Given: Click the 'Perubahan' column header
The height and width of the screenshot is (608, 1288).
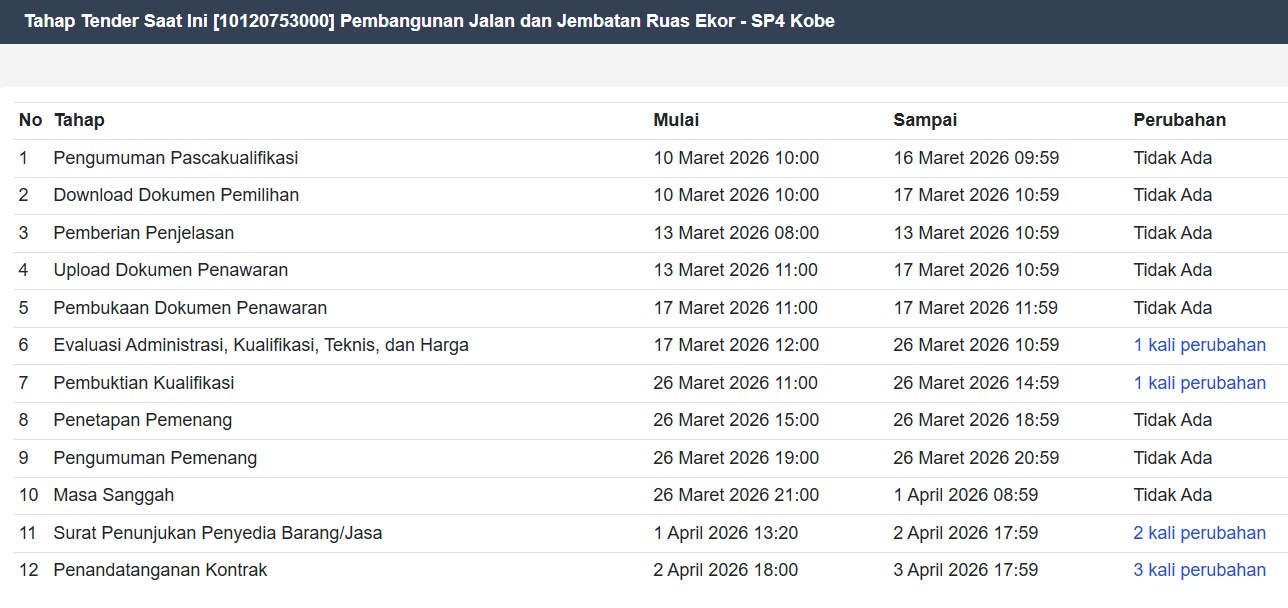Looking at the screenshot, I should [x=1179, y=120].
